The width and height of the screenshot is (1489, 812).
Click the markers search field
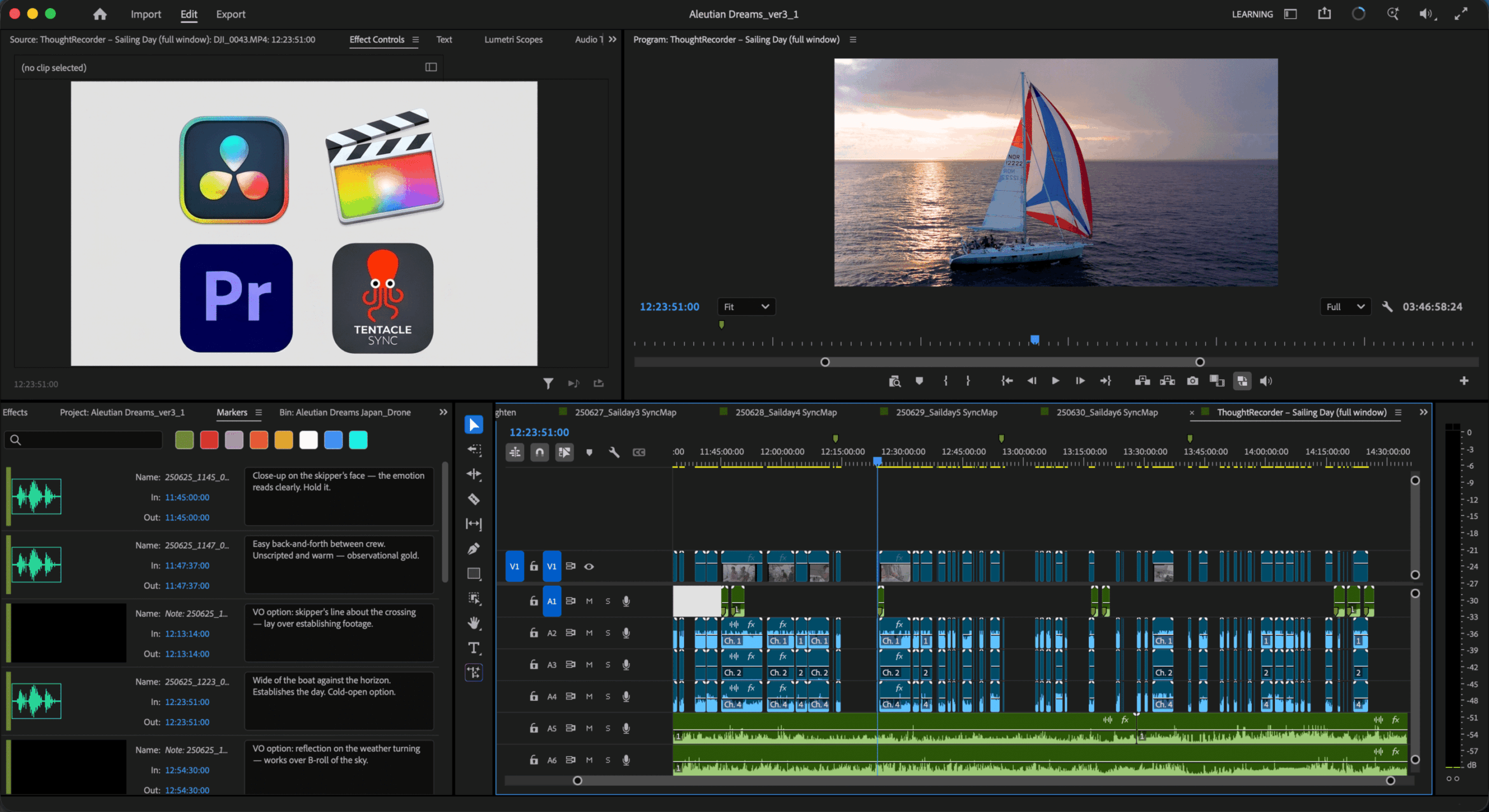pyautogui.click(x=83, y=440)
